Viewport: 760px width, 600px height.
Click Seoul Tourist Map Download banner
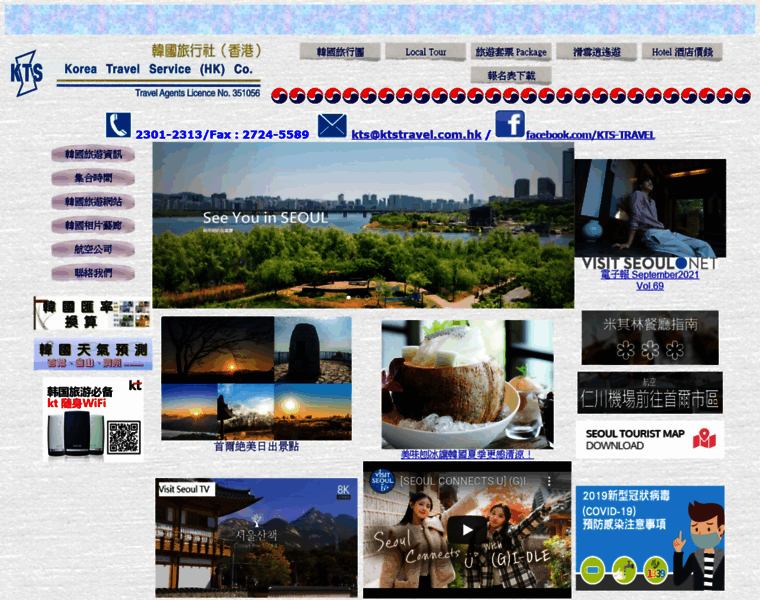coord(650,440)
